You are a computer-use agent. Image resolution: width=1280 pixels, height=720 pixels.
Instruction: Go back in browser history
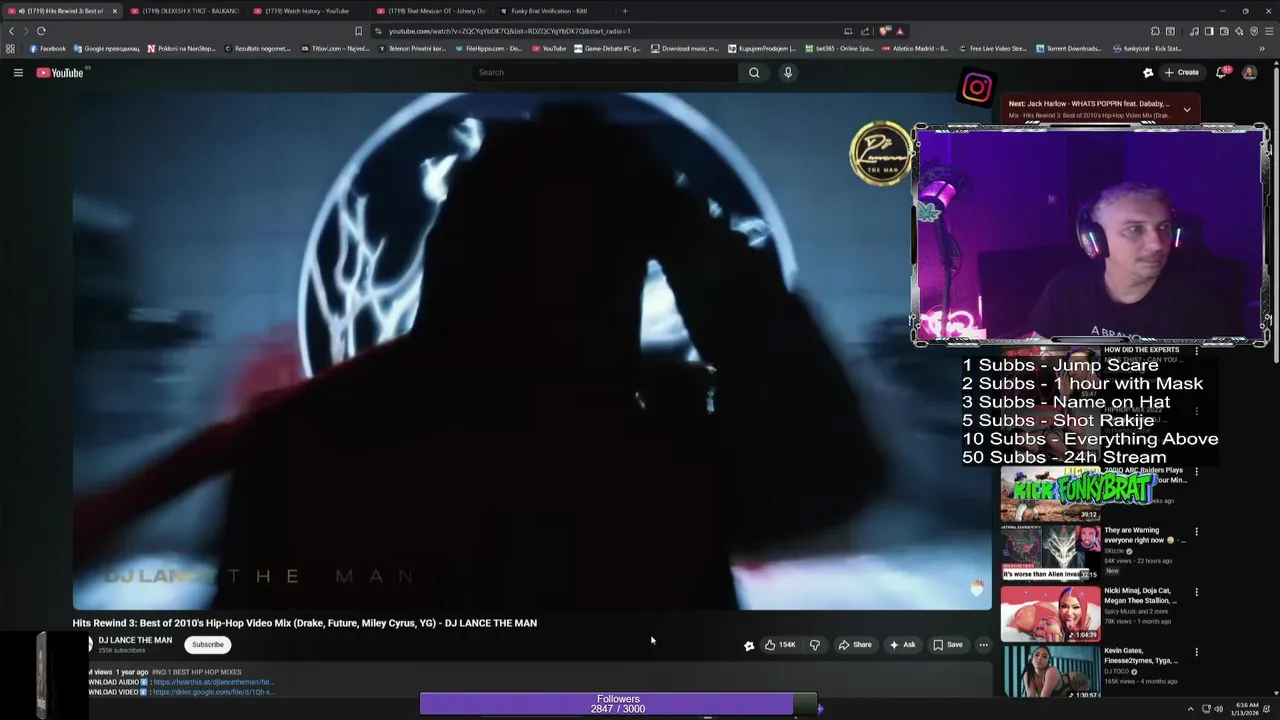[11, 31]
